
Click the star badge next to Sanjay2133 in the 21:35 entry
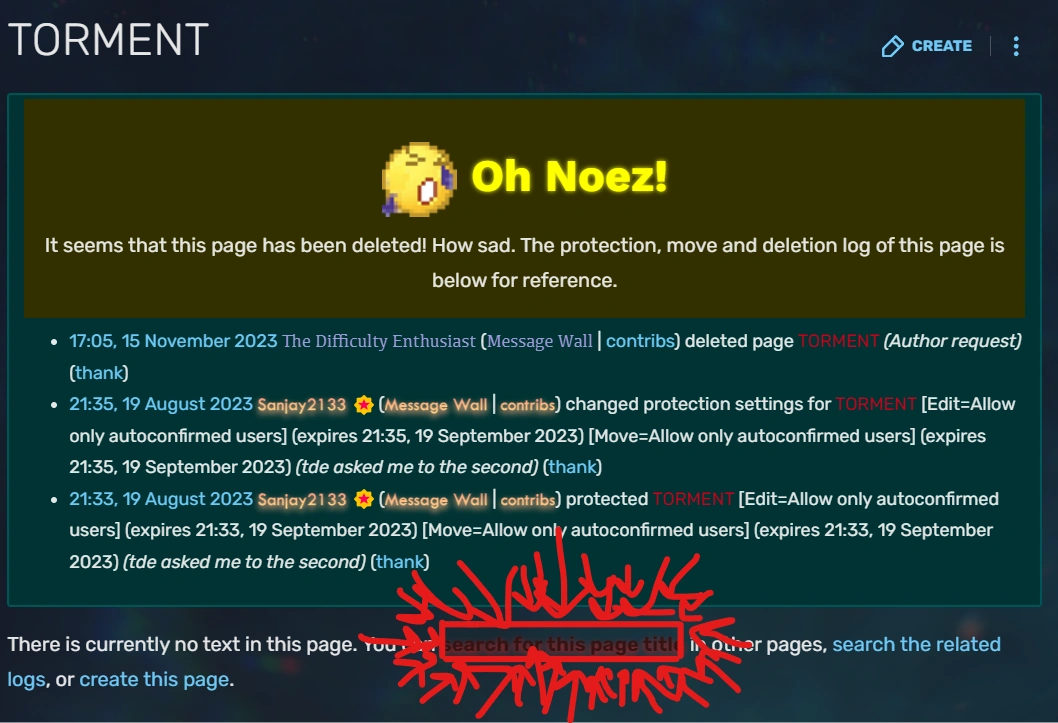tap(364, 405)
